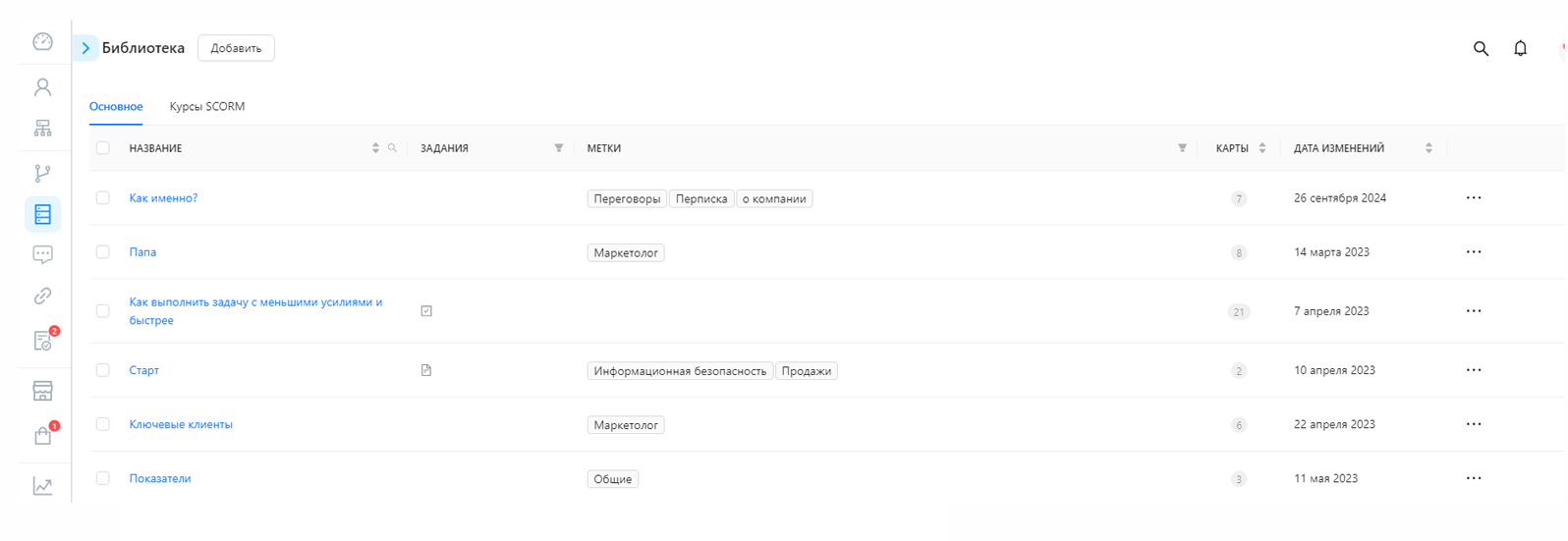Open the dashboard speedometer icon in sidebar

click(x=42, y=41)
